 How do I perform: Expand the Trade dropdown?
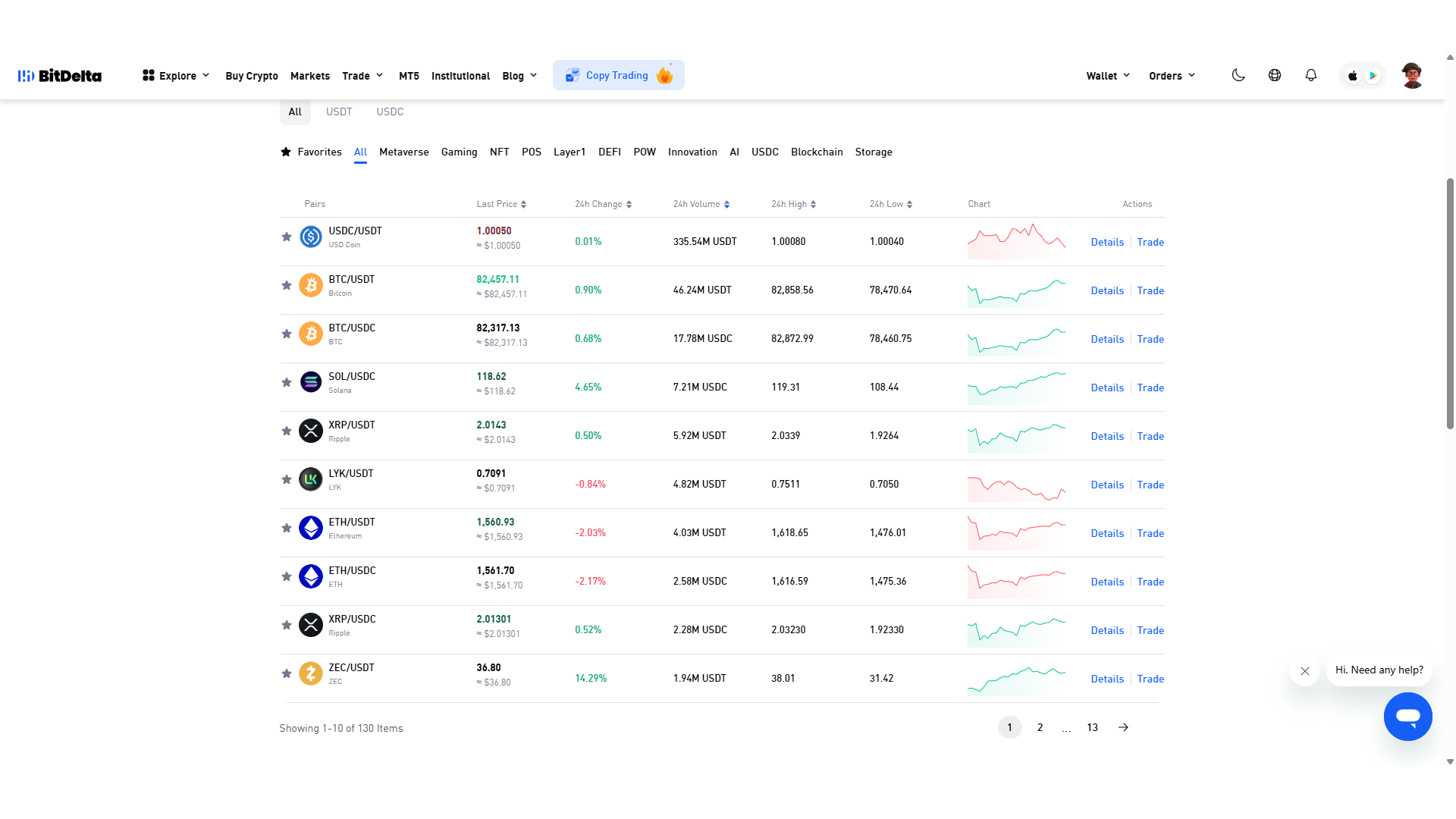(362, 76)
